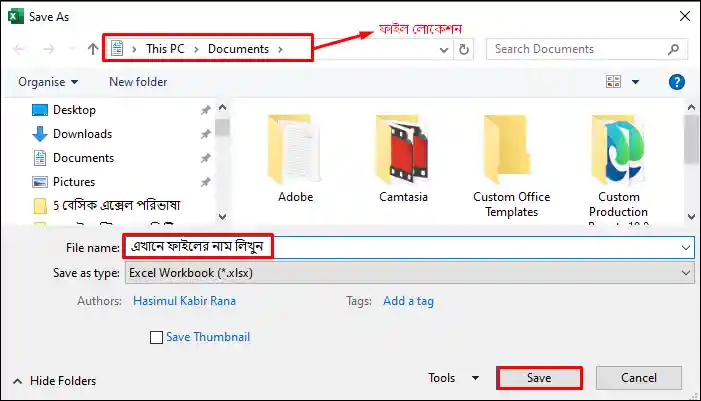Image resolution: width=701 pixels, height=401 pixels.
Task: Open the File name dropdown arrow
Action: (x=685, y=247)
